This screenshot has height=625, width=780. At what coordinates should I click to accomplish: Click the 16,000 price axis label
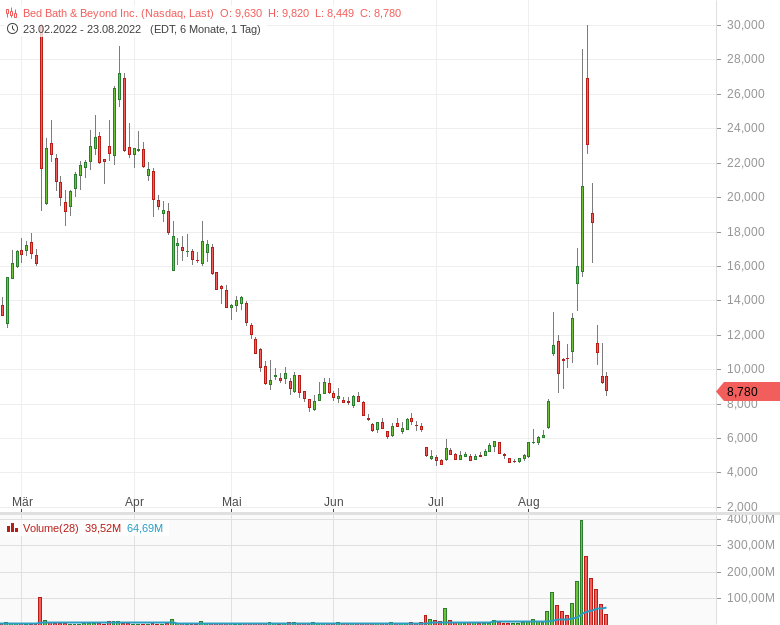point(746,266)
